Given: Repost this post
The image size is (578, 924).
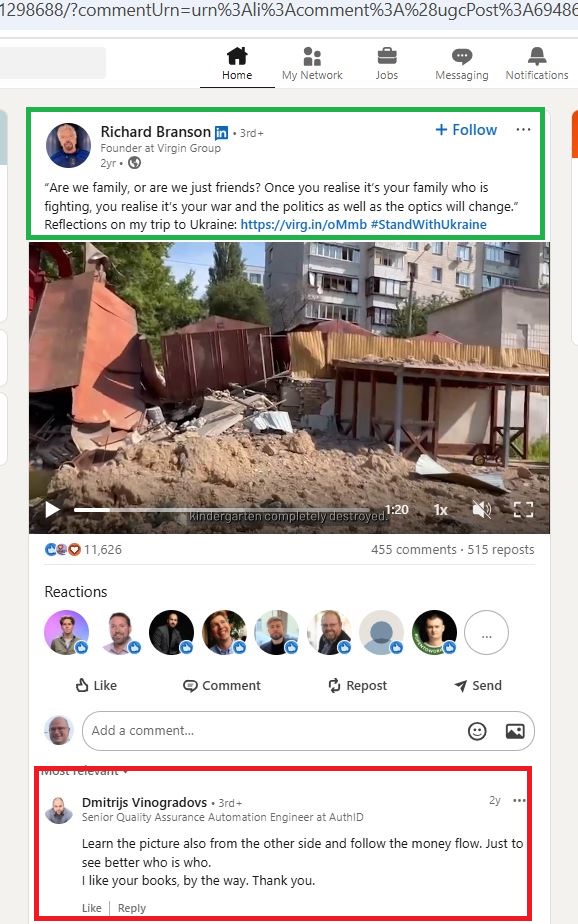Looking at the screenshot, I should click(x=358, y=685).
